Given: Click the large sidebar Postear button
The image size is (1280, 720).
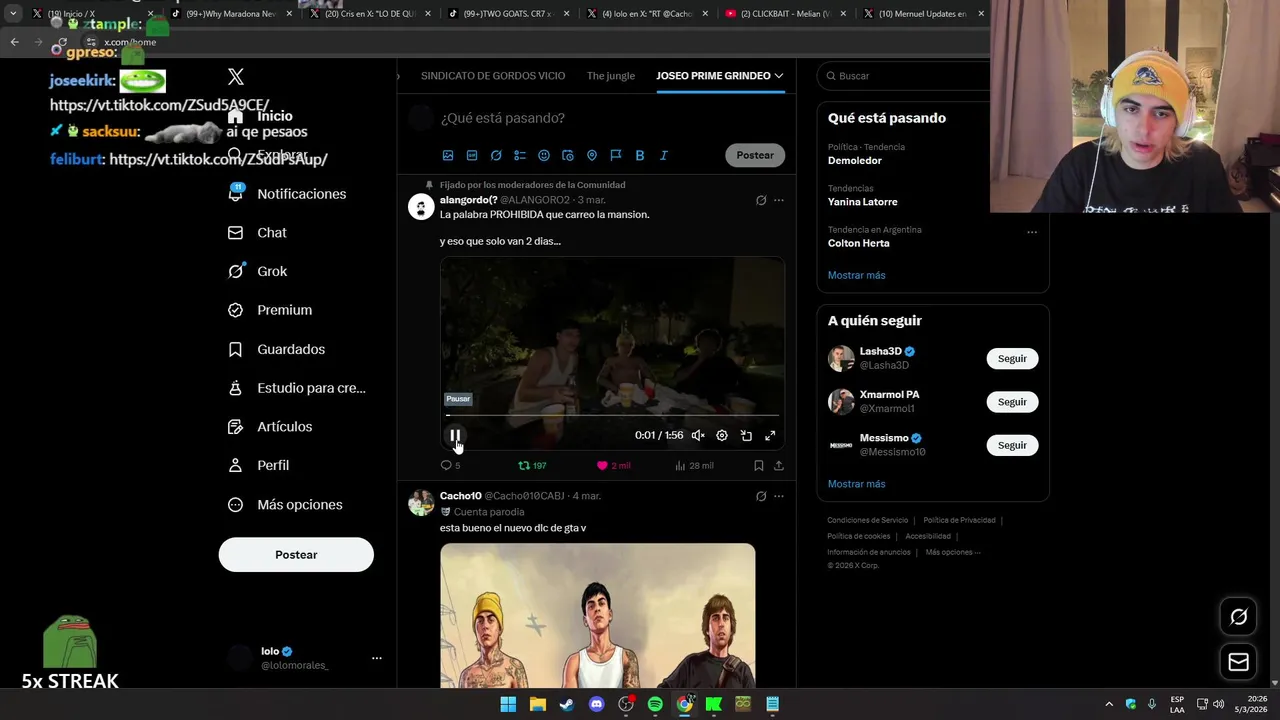Looking at the screenshot, I should 296,555.
